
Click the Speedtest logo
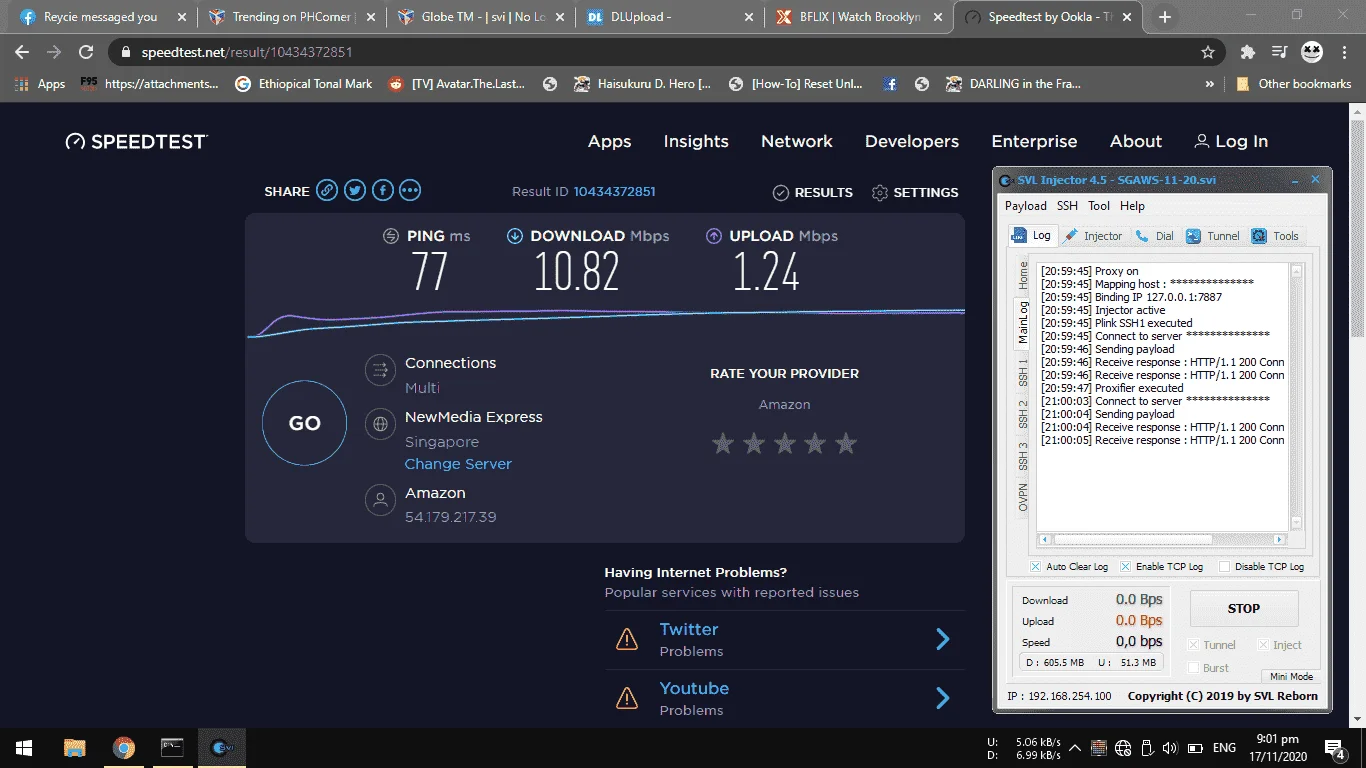pos(136,142)
